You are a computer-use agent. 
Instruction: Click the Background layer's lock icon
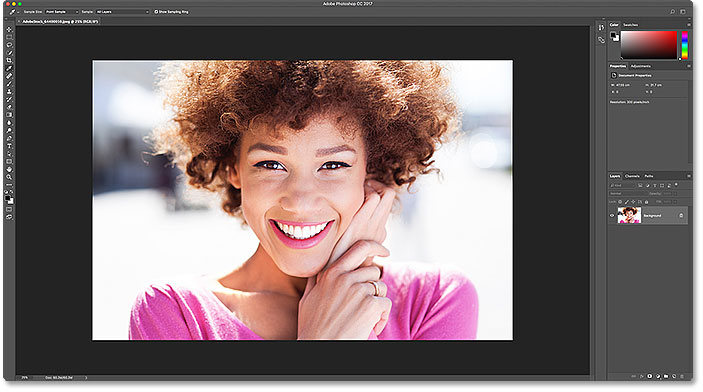pos(681,215)
